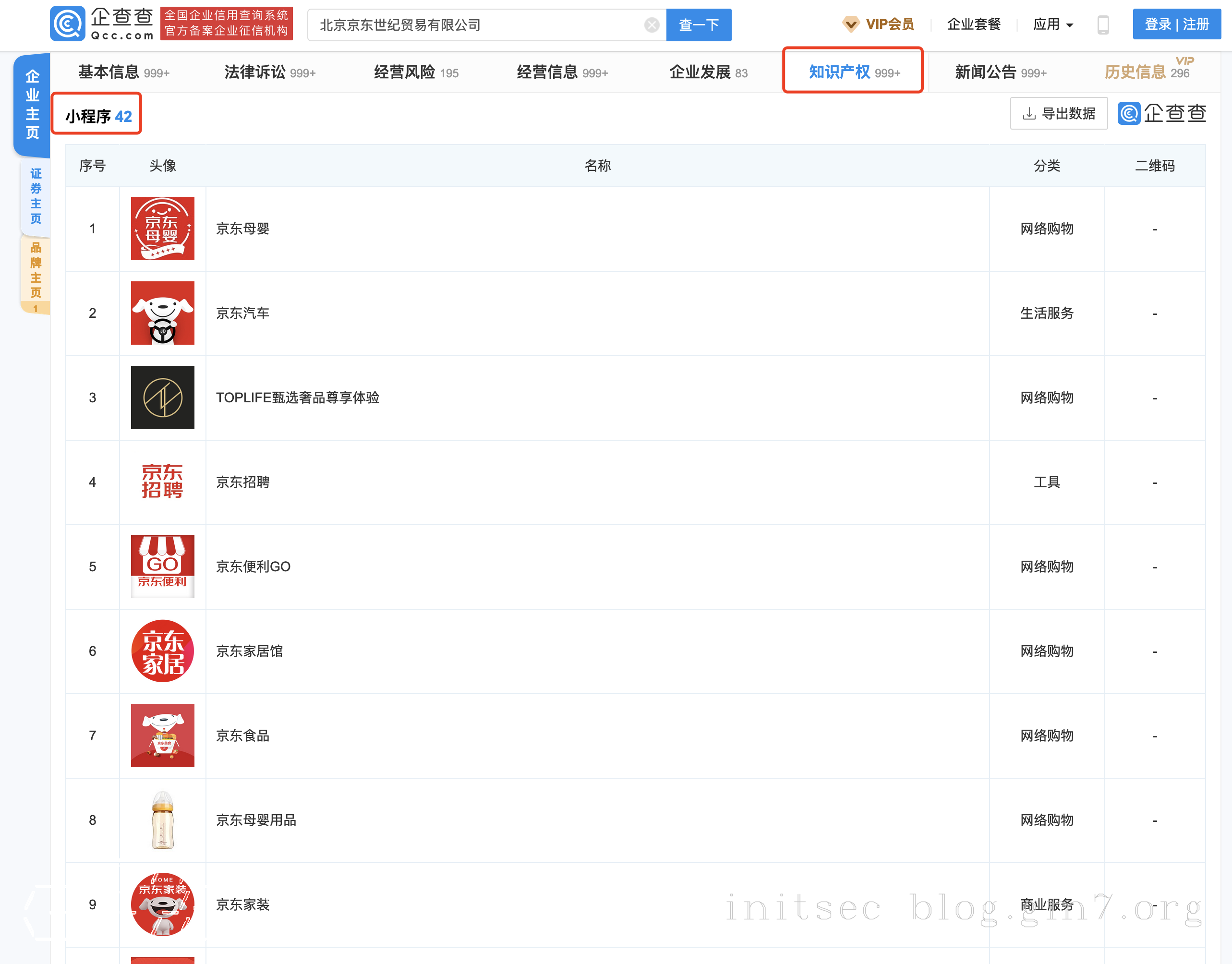This screenshot has width=1232, height=964.
Task: Click the 登录 | 注册 button
Action: (1176, 24)
